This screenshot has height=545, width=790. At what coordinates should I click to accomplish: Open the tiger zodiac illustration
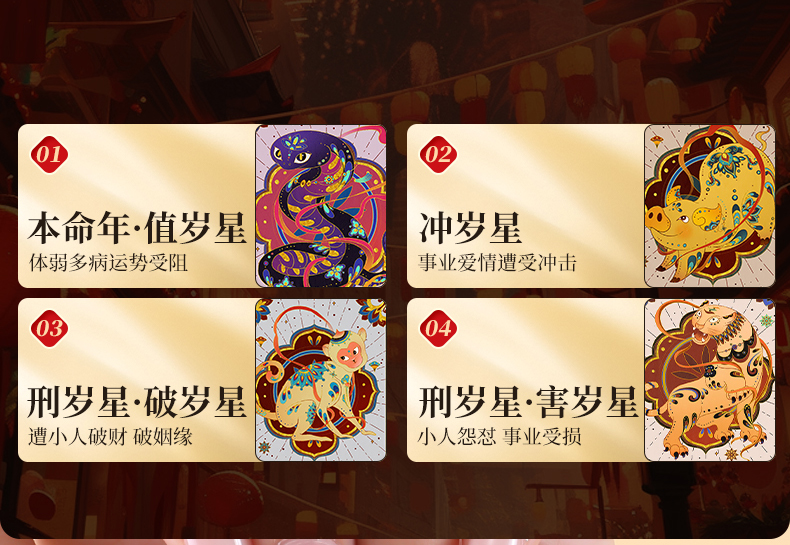click(x=709, y=380)
